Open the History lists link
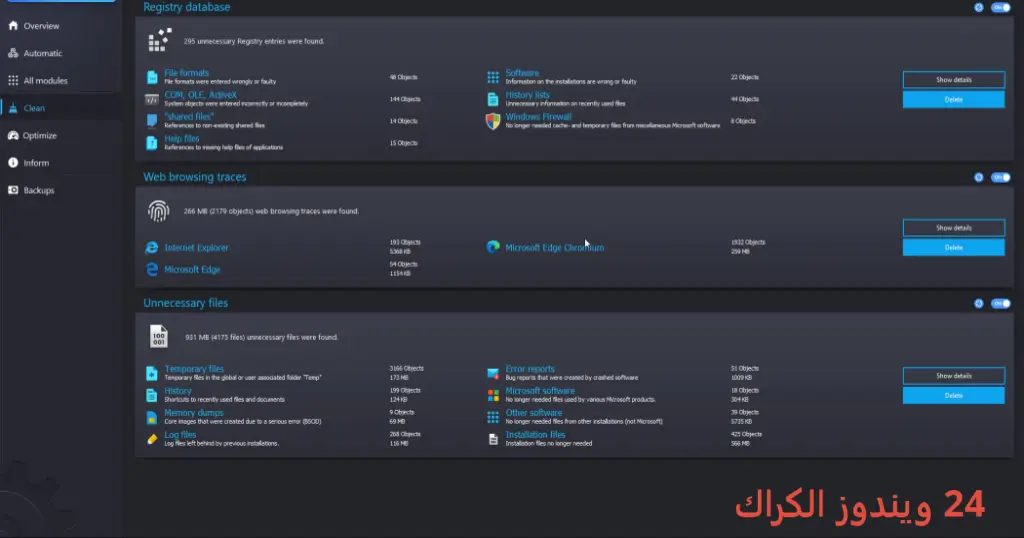This screenshot has height=538, width=1024. tap(528, 95)
